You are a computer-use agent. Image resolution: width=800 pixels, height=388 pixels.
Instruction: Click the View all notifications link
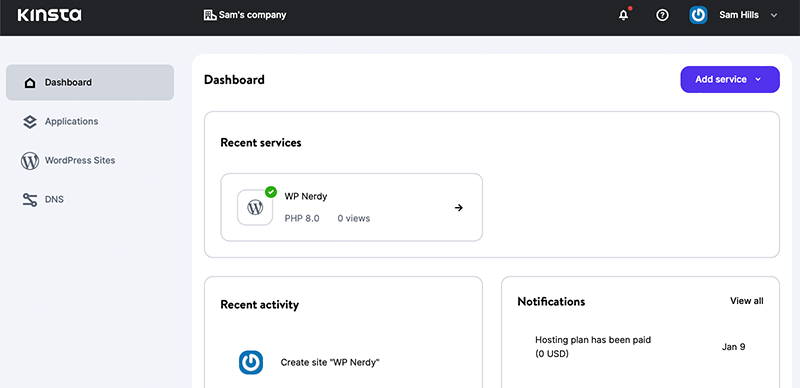(x=746, y=301)
